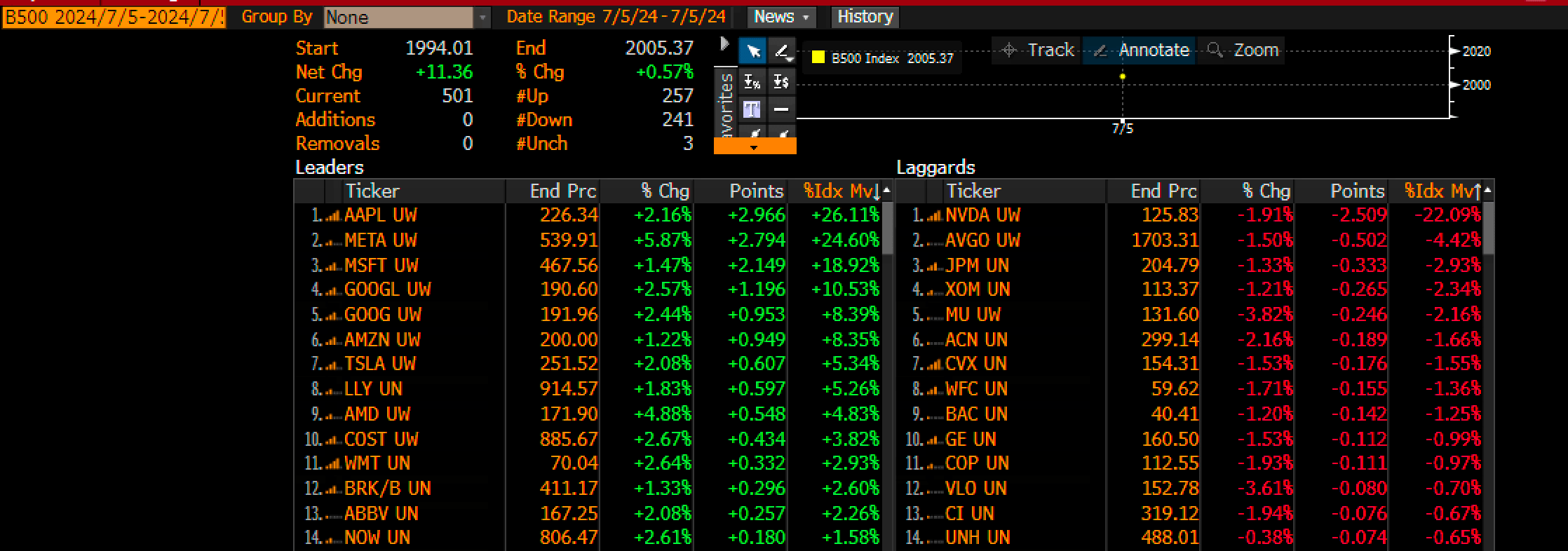Viewport: 1568px width, 551px height.
Task: Open chart icon beside AMZN UW
Action: pyautogui.click(x=333, y=341)
